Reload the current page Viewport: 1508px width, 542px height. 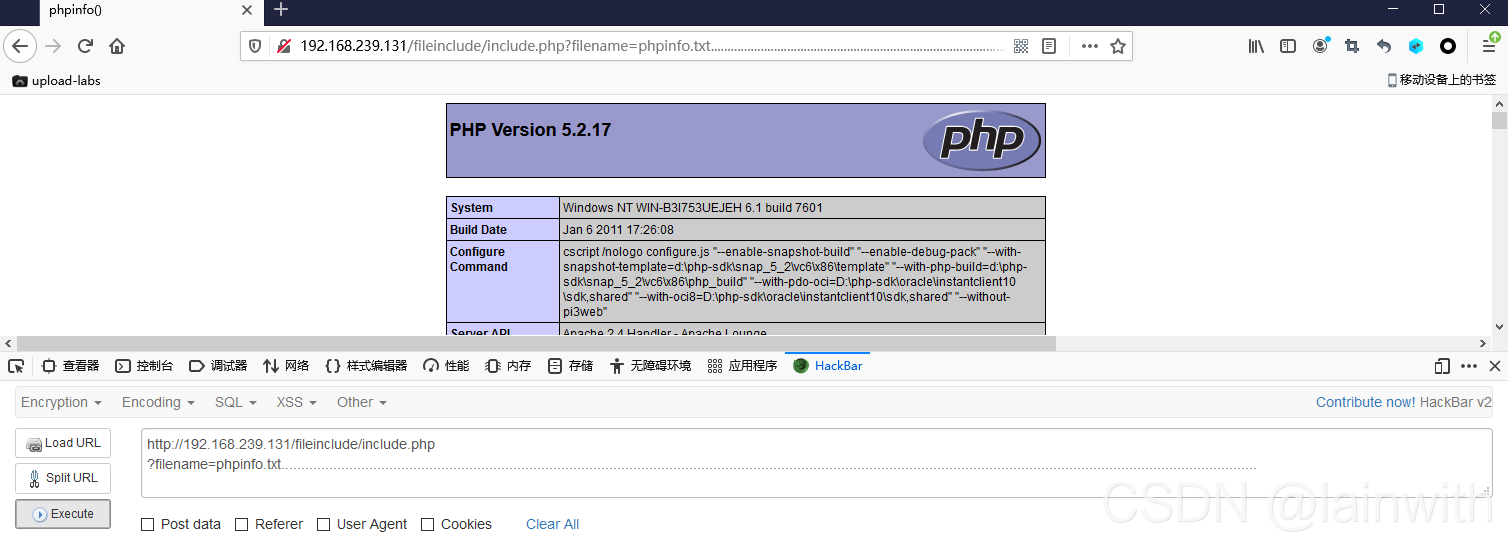pyautogui.click(x=86, y=46)
